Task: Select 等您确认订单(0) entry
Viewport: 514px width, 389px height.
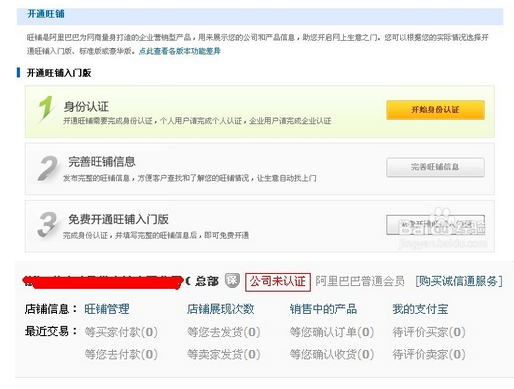Action: click(332, 332)
